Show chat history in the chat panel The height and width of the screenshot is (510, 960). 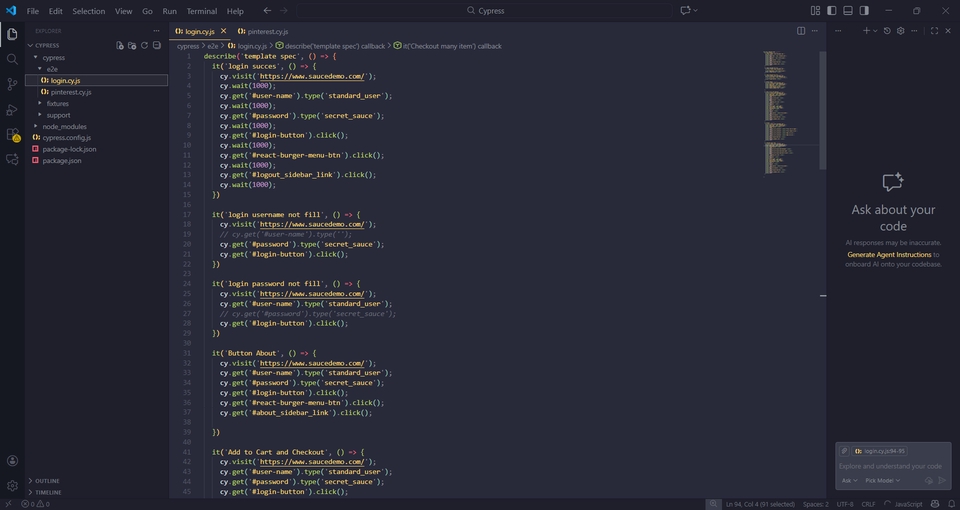point(887,31)
